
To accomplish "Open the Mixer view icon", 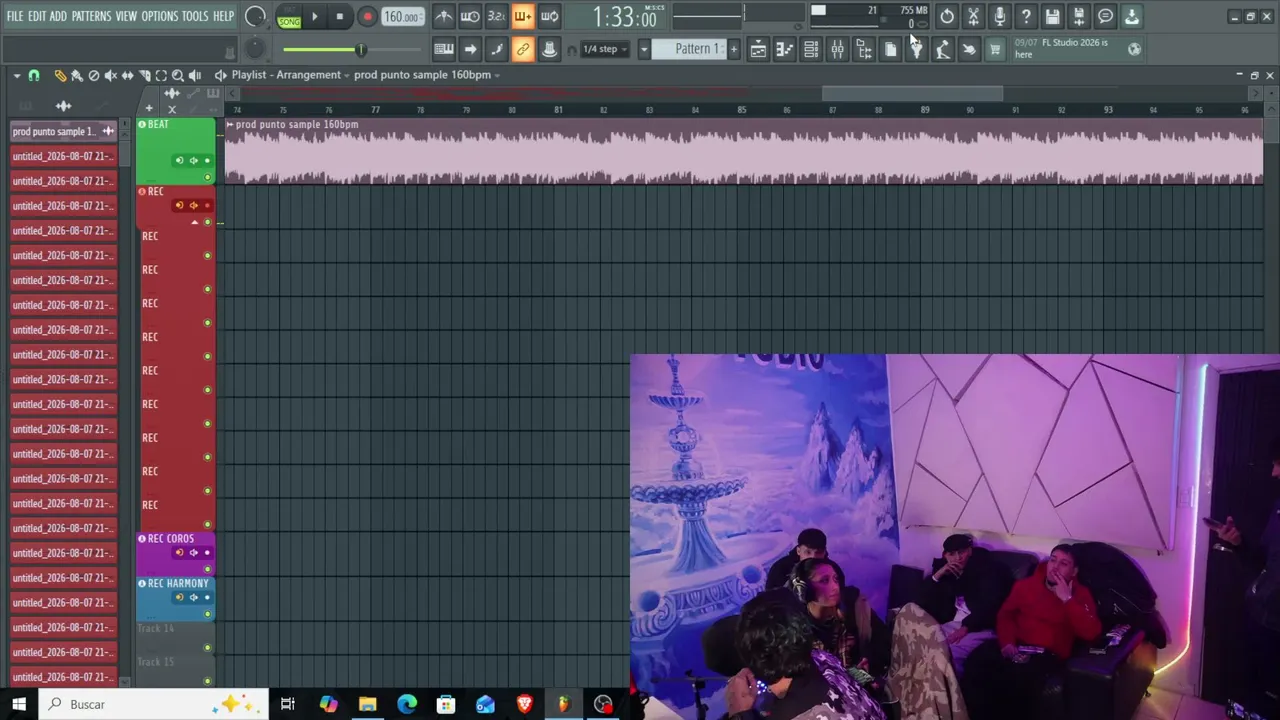I will click(837, 49).
